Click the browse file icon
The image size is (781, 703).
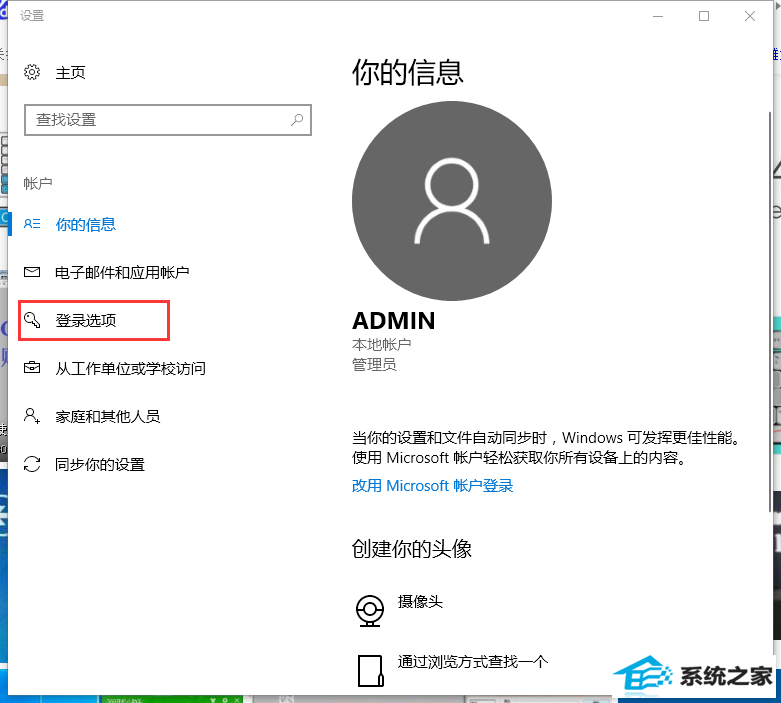[371, 671]
